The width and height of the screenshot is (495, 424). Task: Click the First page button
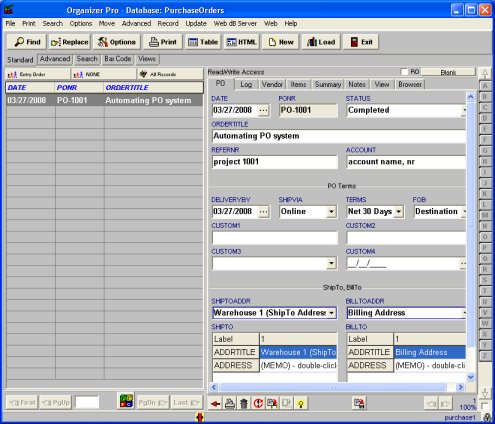pos(22,403)
